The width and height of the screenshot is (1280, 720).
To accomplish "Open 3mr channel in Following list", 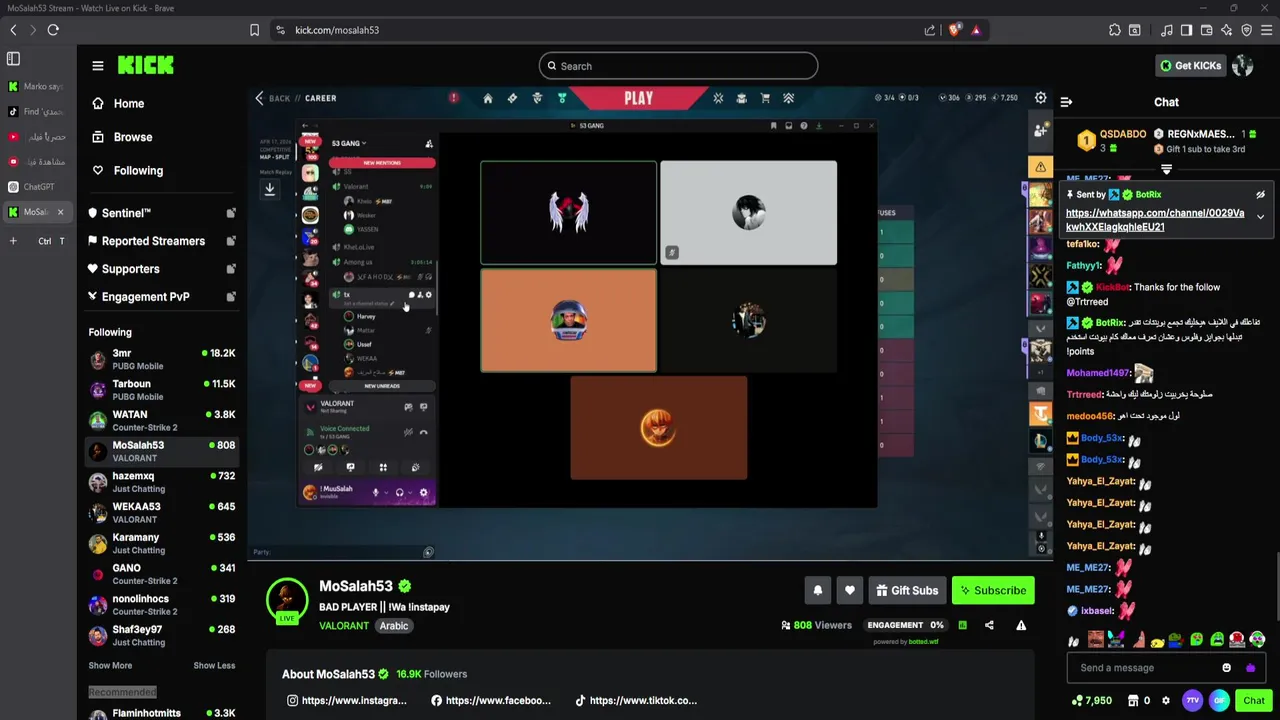I will pos(162,359).
